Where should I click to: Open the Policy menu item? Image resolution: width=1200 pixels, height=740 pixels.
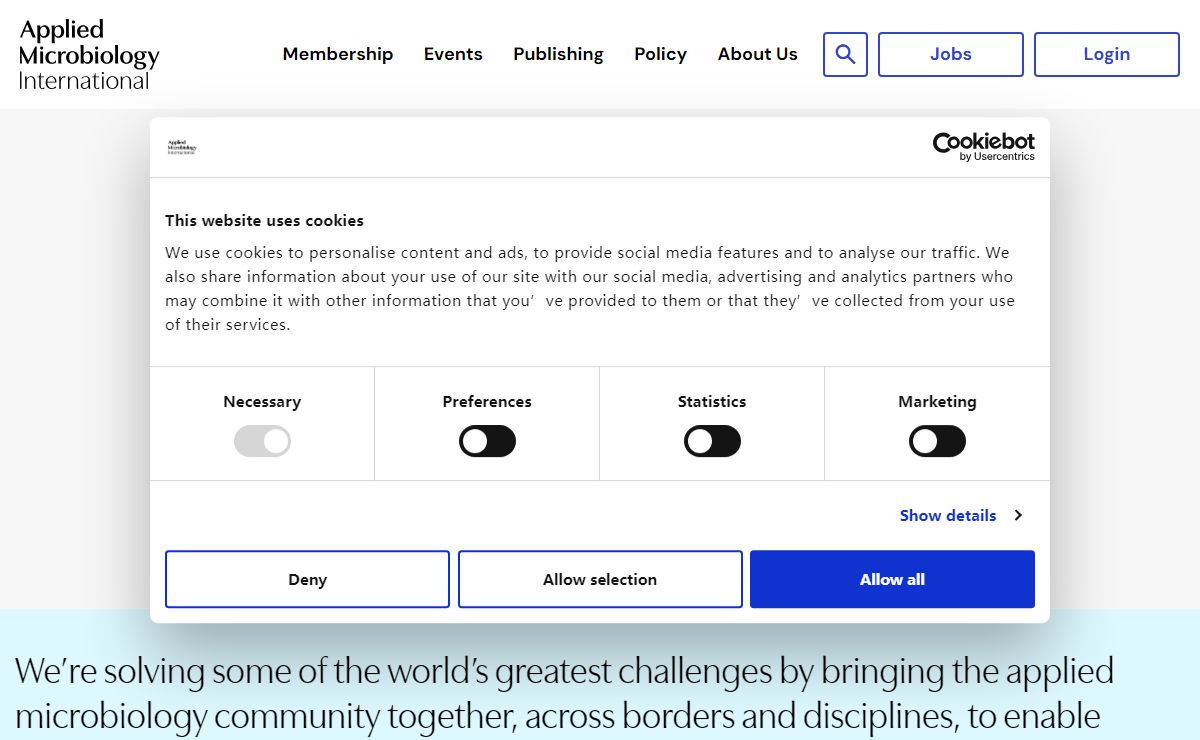[660, 54]
